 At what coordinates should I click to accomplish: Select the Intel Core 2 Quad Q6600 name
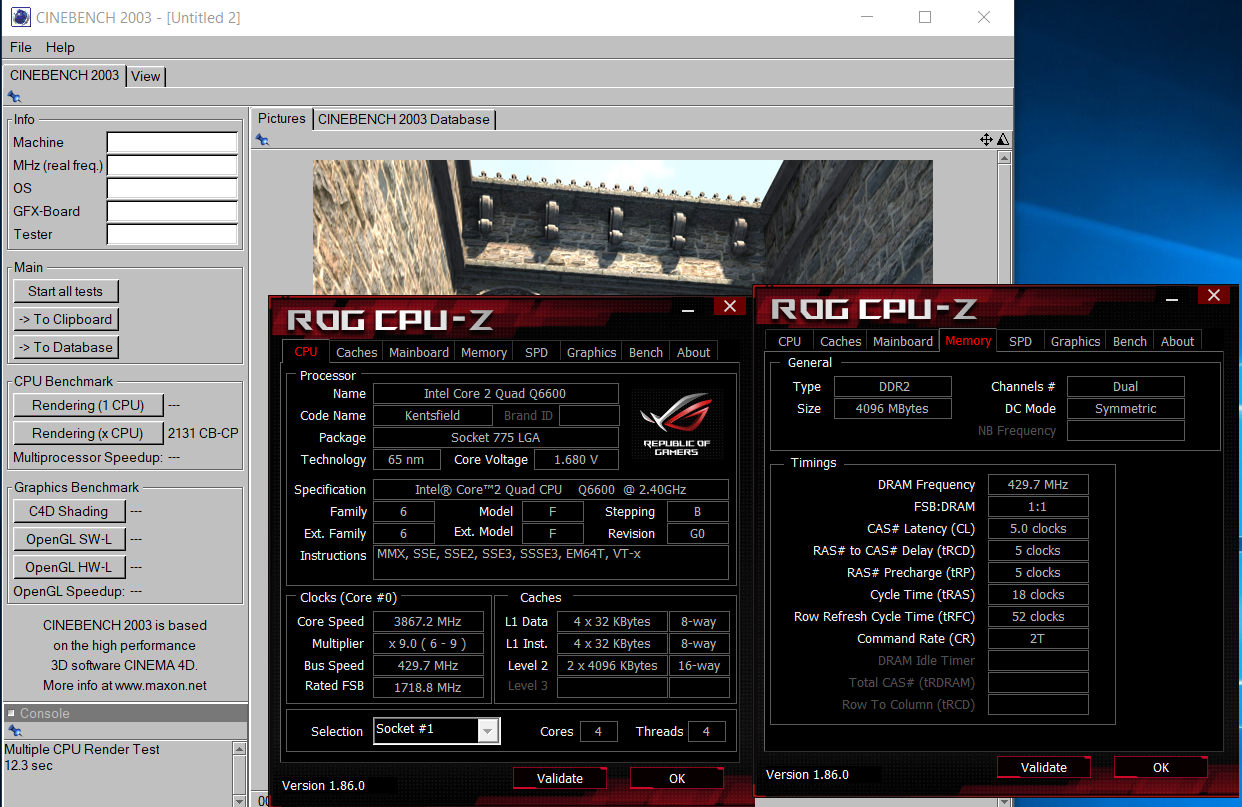pyautogui.click(x=496, y=393)
